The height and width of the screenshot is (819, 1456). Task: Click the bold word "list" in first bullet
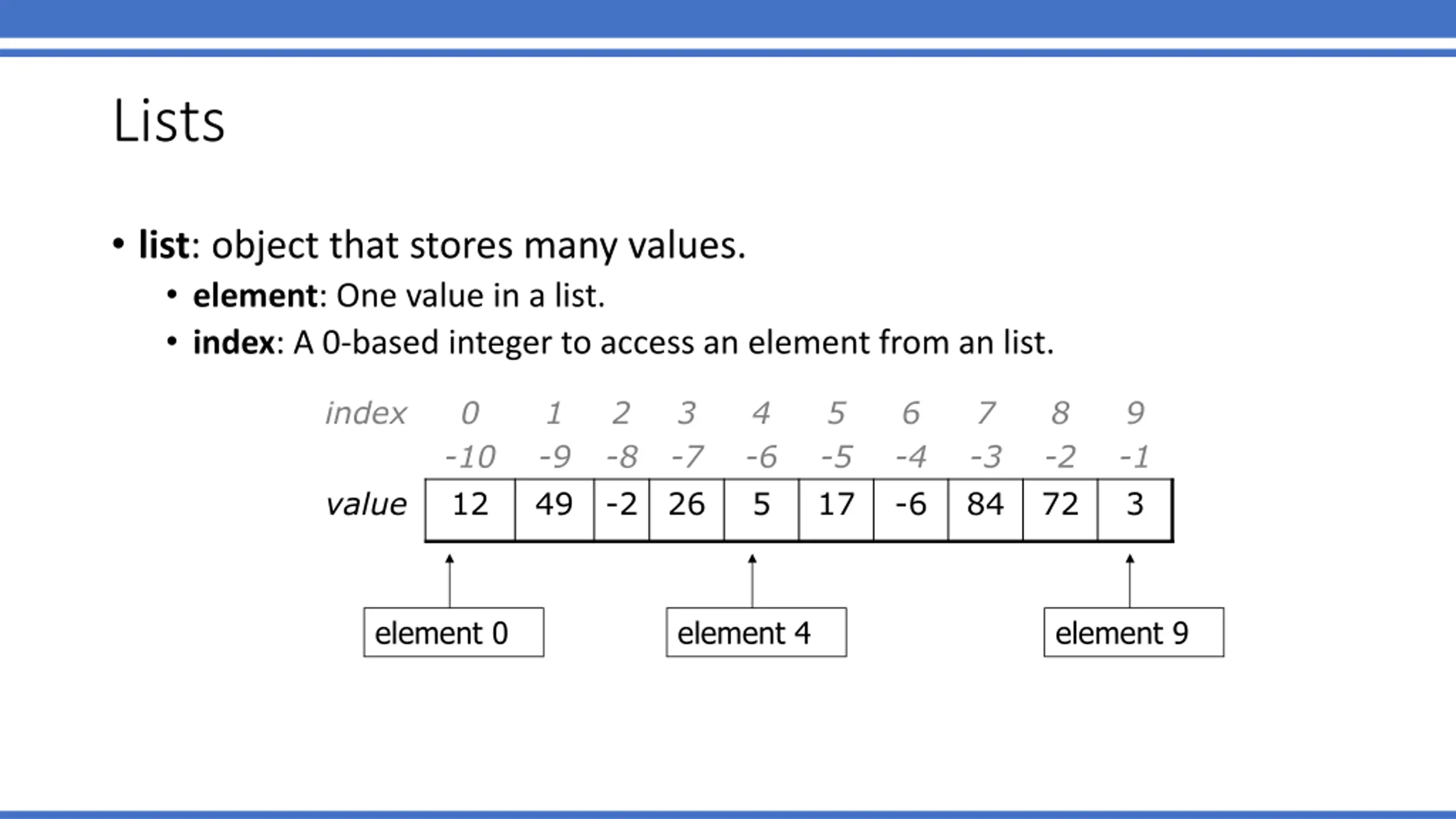pos(164,245)
